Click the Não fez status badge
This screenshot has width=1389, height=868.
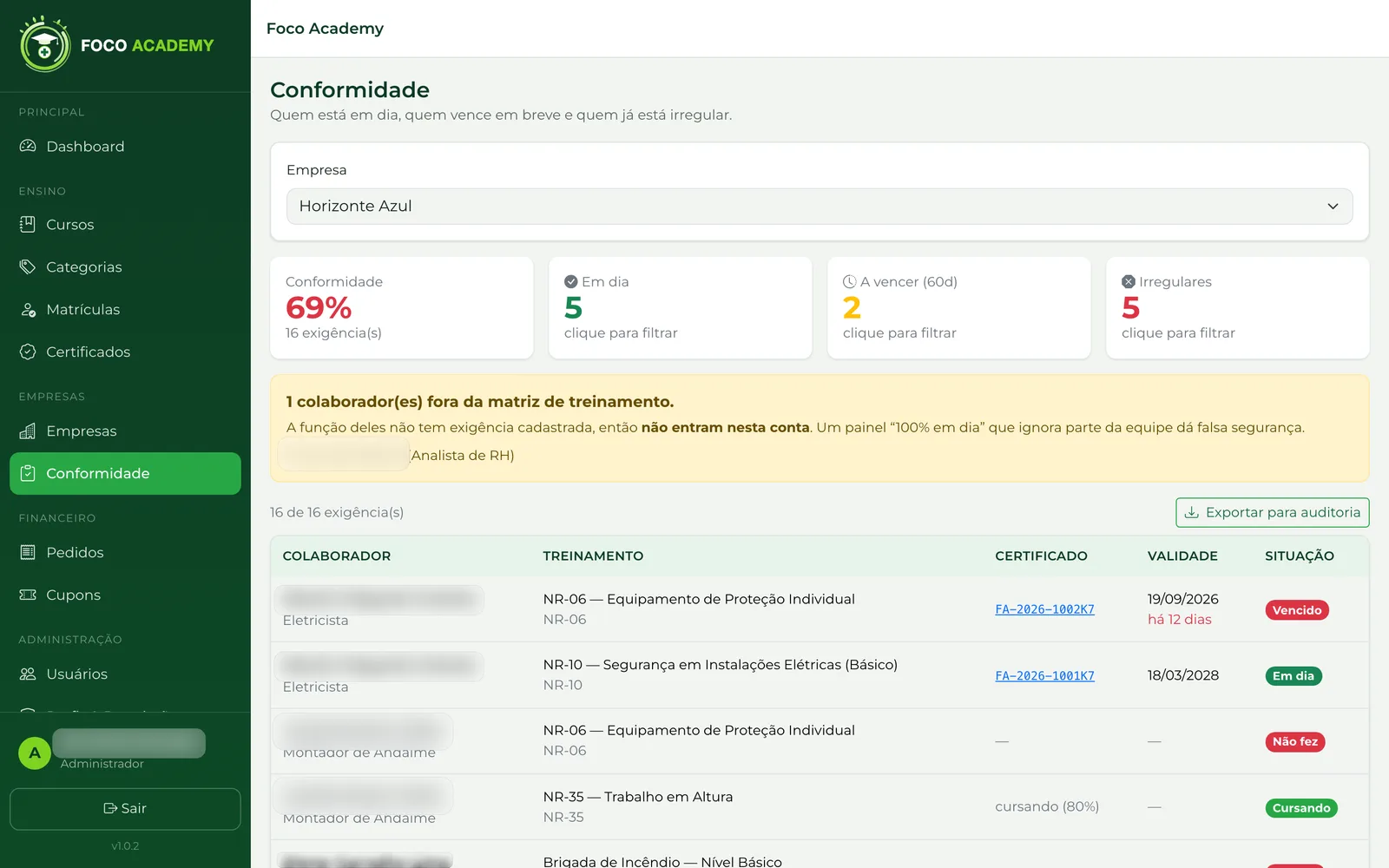[x=1294, y=742]
